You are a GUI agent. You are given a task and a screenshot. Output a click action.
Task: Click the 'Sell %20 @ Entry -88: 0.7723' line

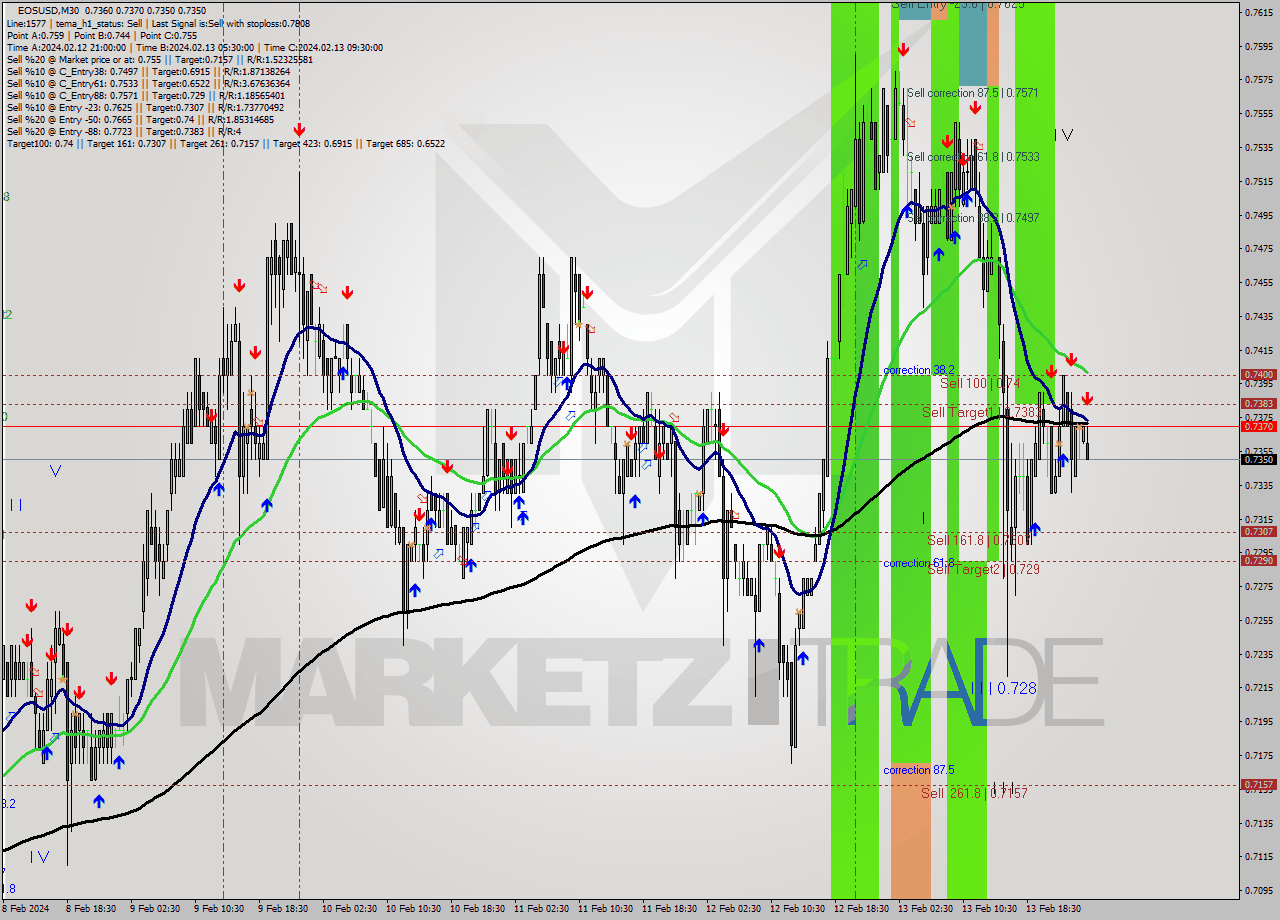coord(124,131)
